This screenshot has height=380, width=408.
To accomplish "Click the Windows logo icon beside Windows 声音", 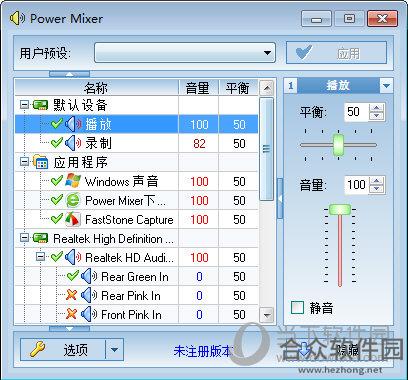I will (73, 181).
